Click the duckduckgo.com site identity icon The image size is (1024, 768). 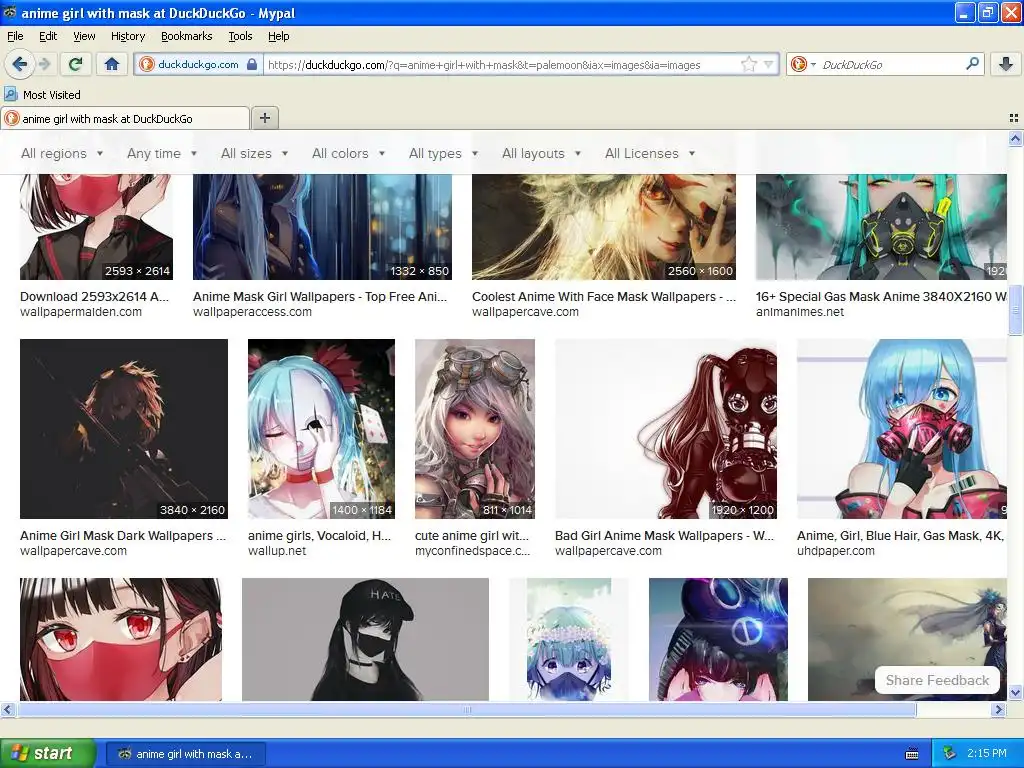[x=199, y=64]
